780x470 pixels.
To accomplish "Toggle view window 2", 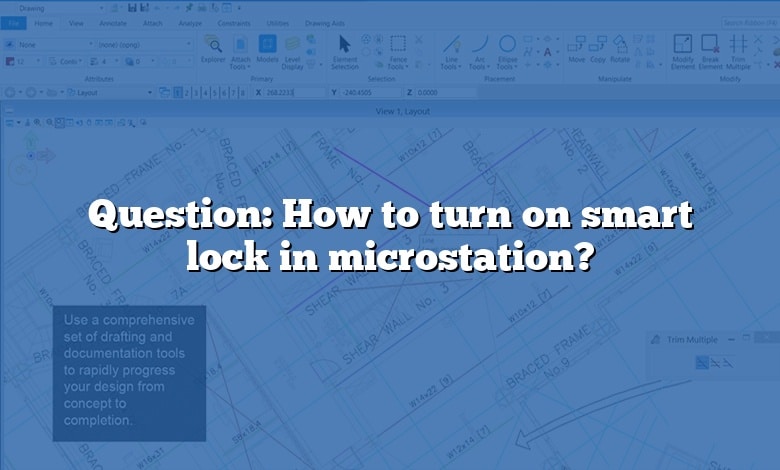I will [187, 93].
